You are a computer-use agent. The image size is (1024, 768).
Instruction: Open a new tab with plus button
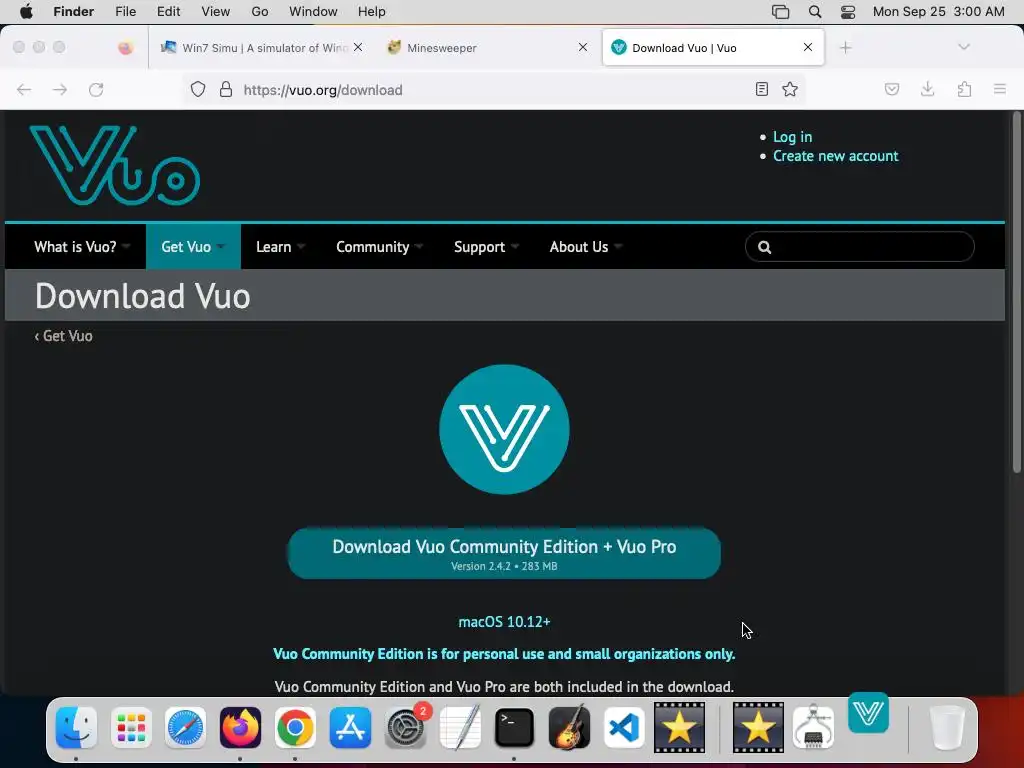(846, 48)
